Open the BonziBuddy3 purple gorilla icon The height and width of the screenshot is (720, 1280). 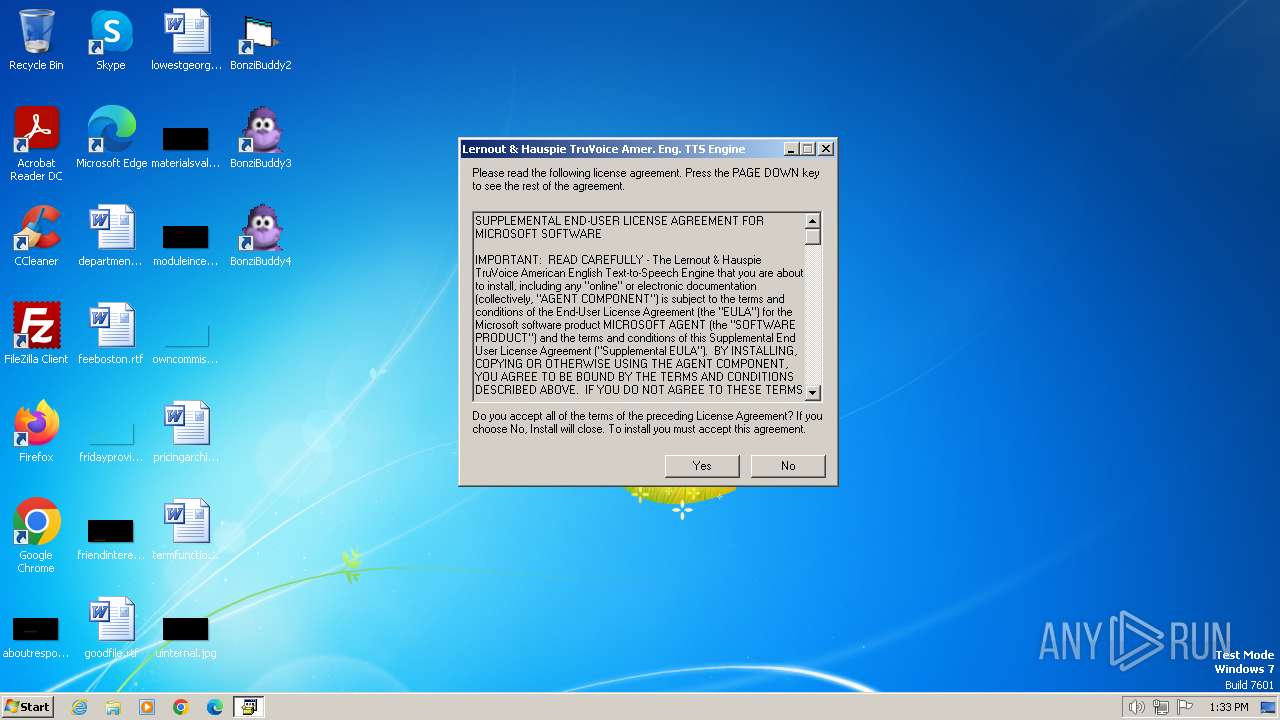[x=260, y=138]
